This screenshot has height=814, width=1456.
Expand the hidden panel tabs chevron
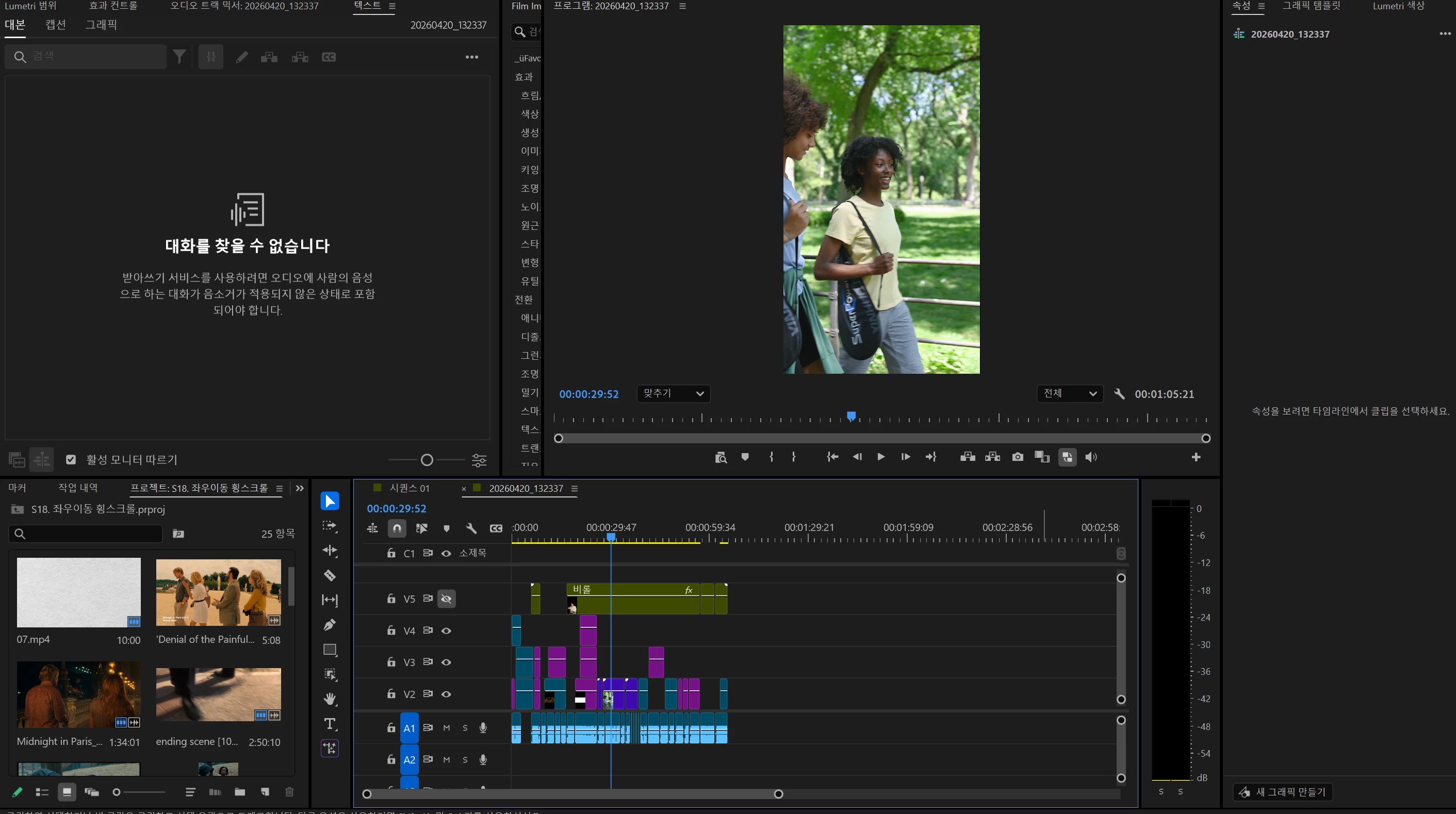(300, 488)
